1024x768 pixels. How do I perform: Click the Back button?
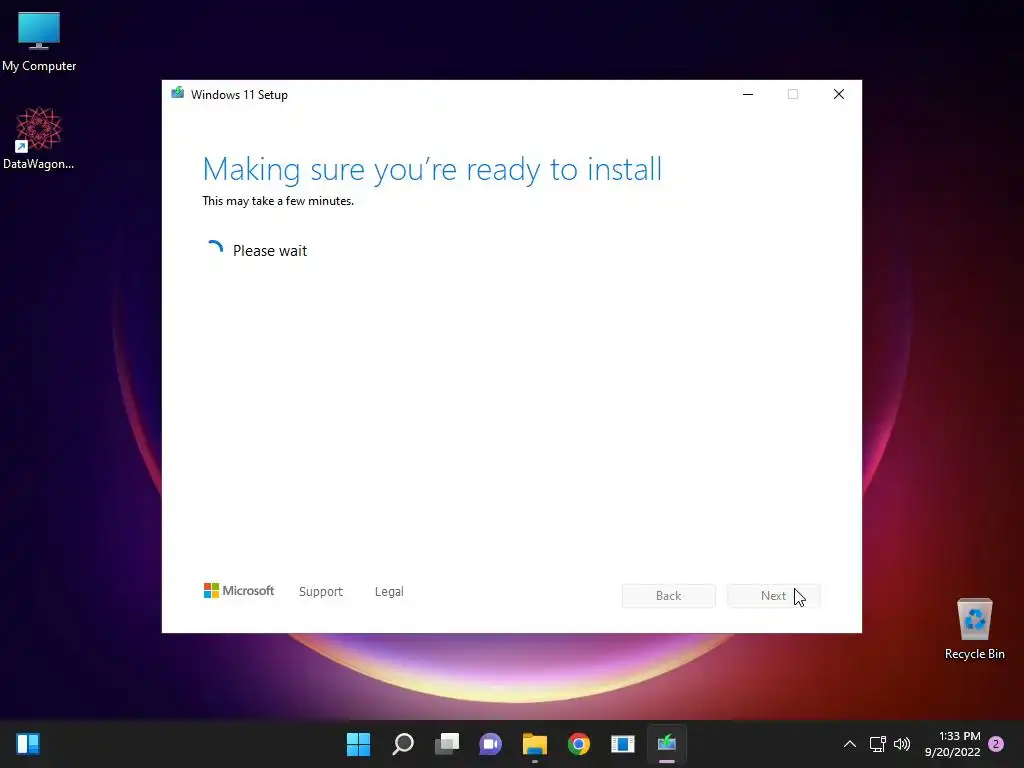669,596
